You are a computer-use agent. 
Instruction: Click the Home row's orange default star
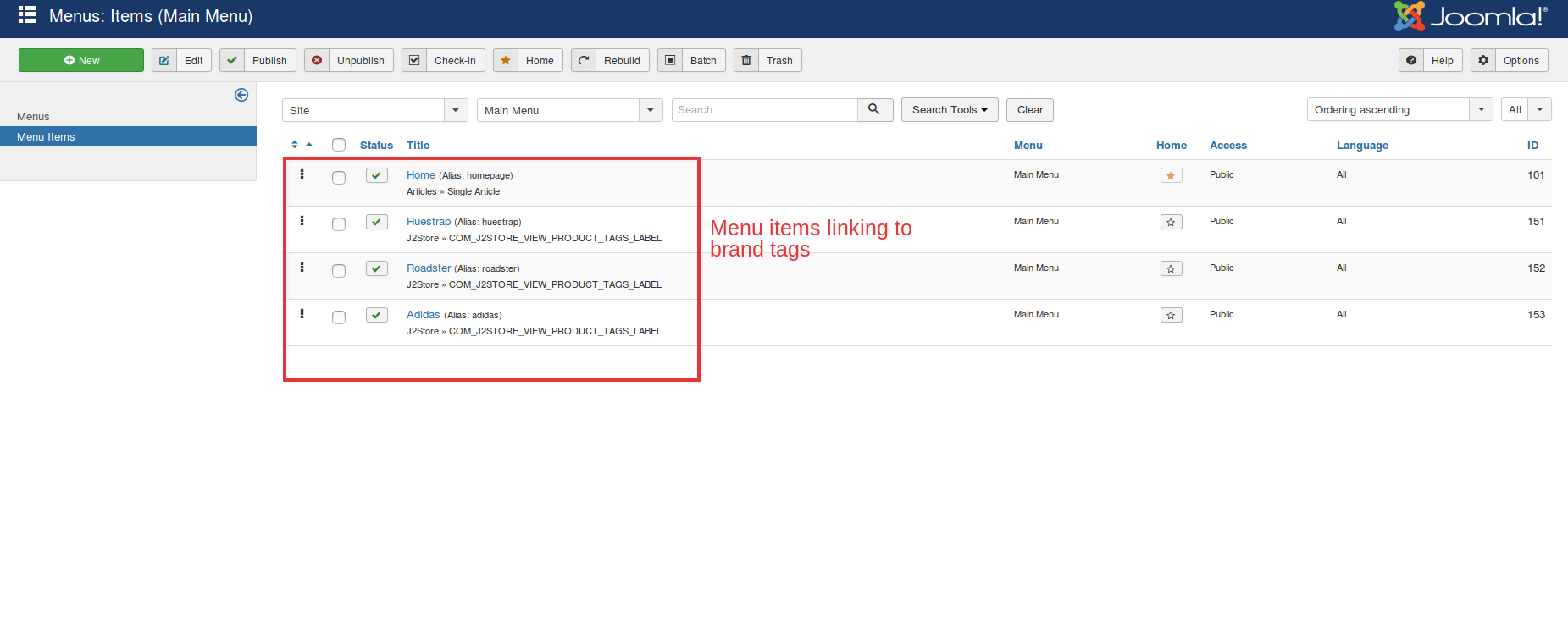point(1171,175)
